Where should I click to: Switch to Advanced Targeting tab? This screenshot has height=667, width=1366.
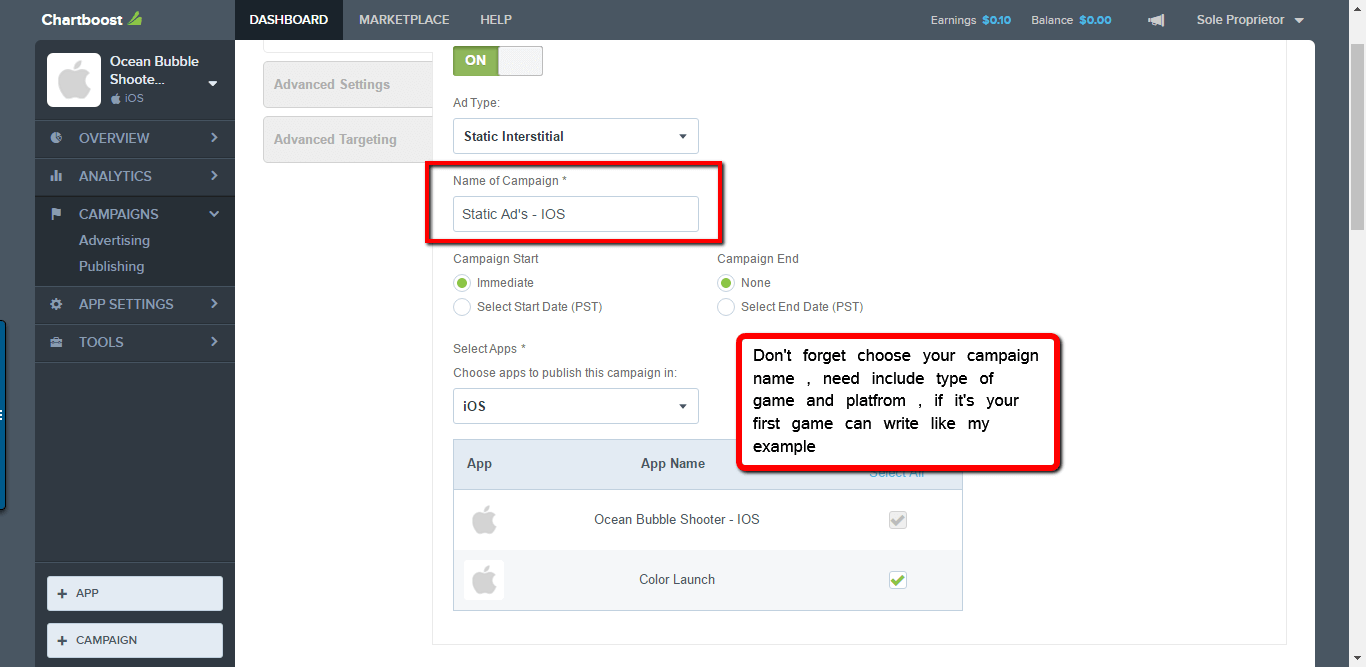[x=348, y=140]
